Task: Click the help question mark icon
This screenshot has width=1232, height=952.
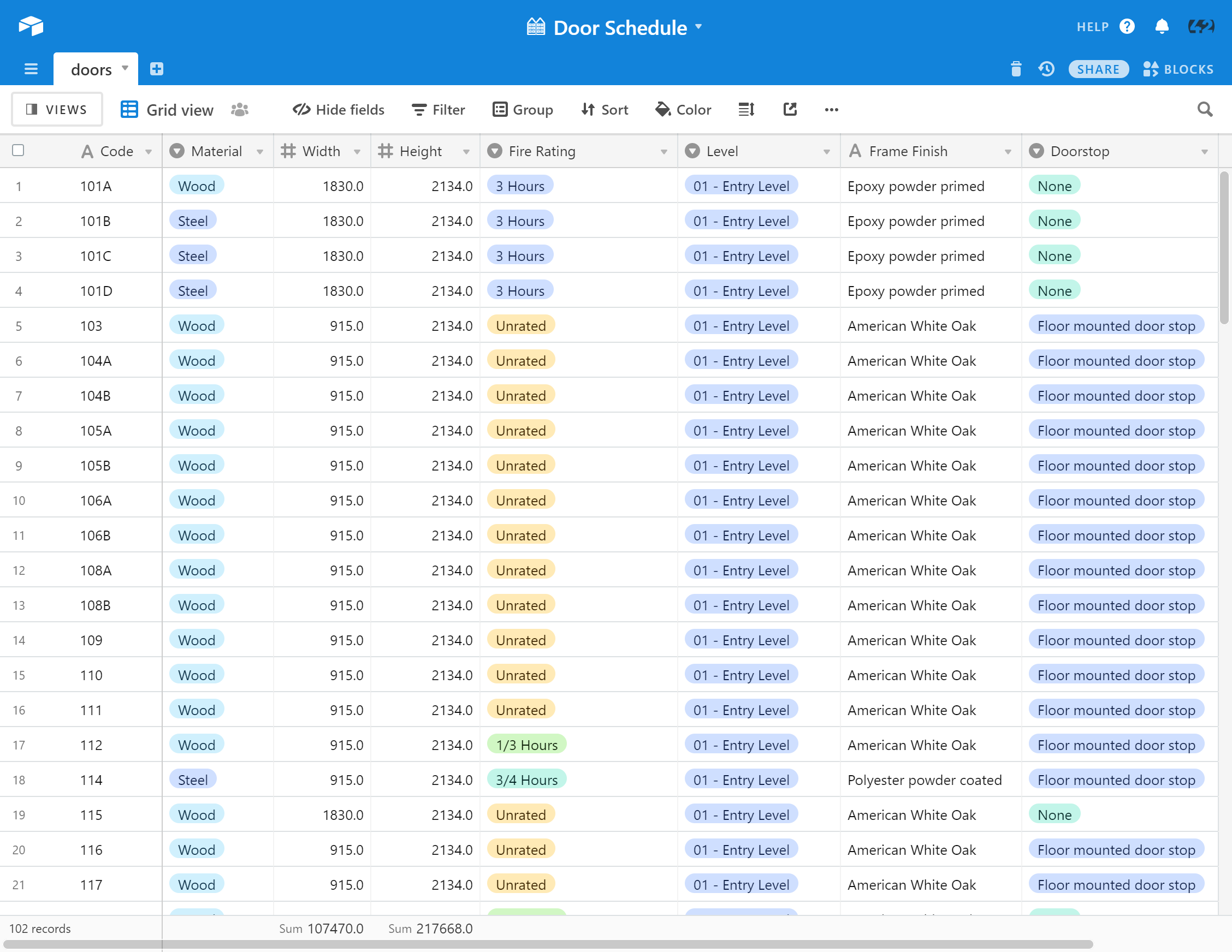Action: point(1127,27)
